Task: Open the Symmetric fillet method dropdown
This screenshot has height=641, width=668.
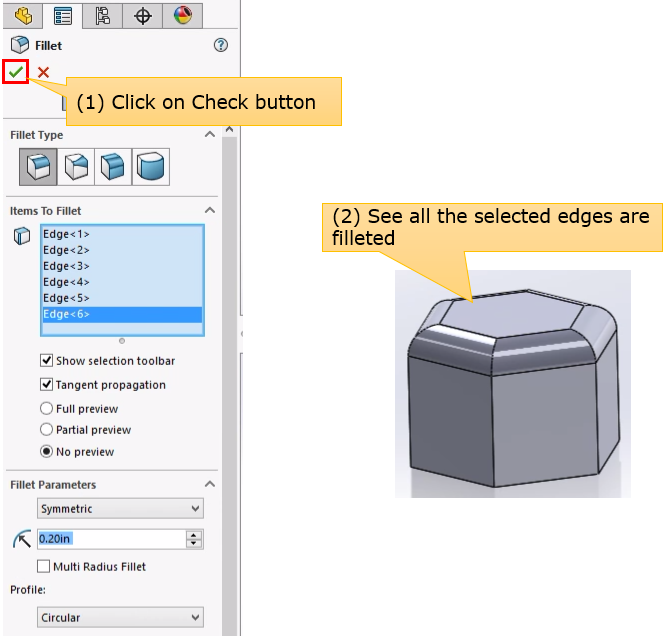Action: tap(120, 509)
